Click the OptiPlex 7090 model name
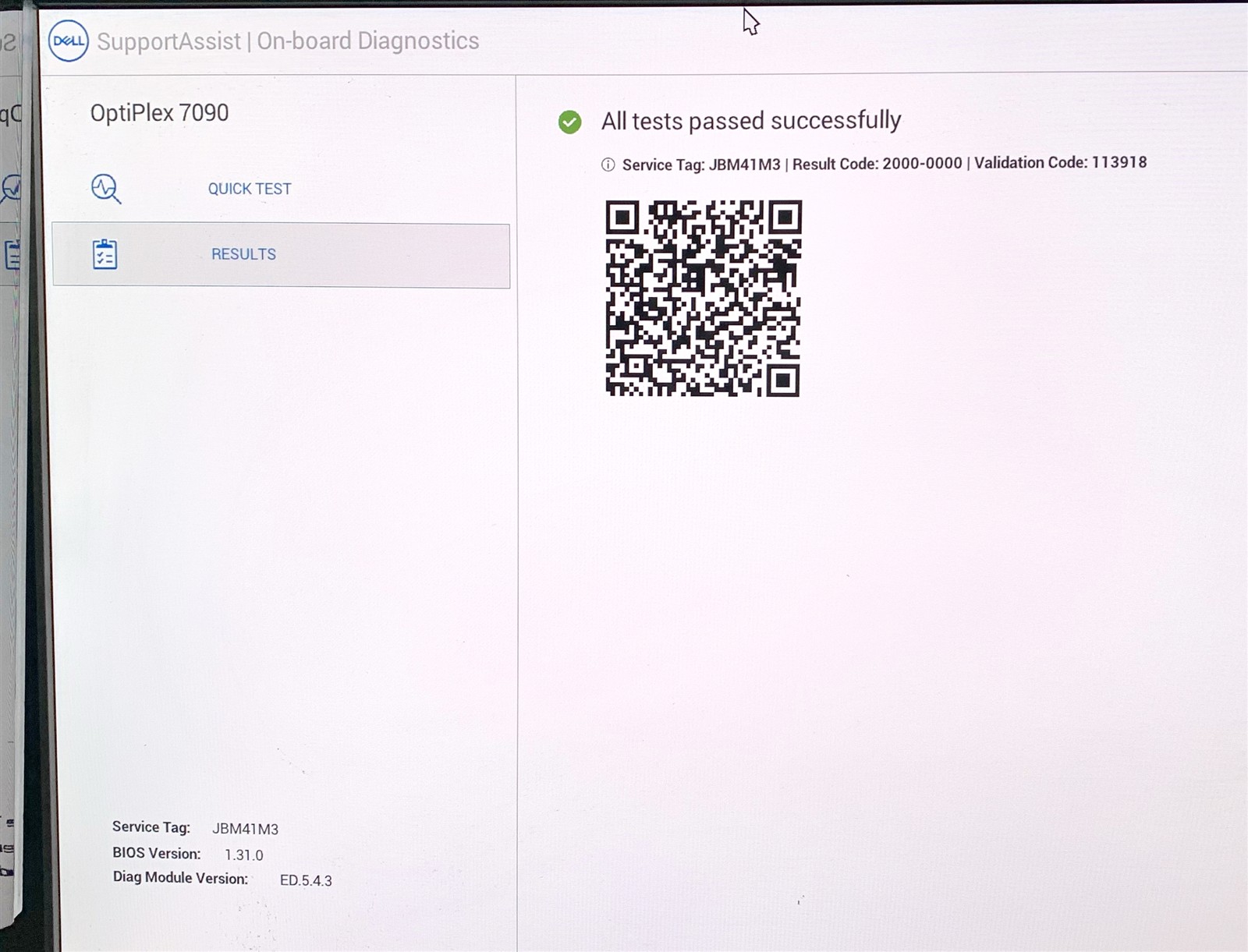This screenshot has width=1248, height=952. tap(159, 113)
